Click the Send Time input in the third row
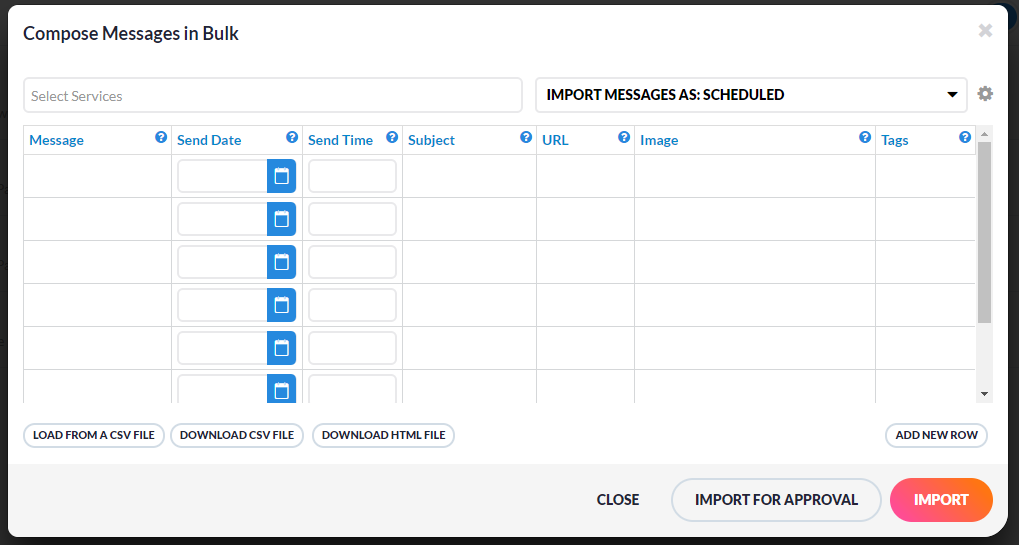This screenshot has height=545, width=1019. point(352,262)
